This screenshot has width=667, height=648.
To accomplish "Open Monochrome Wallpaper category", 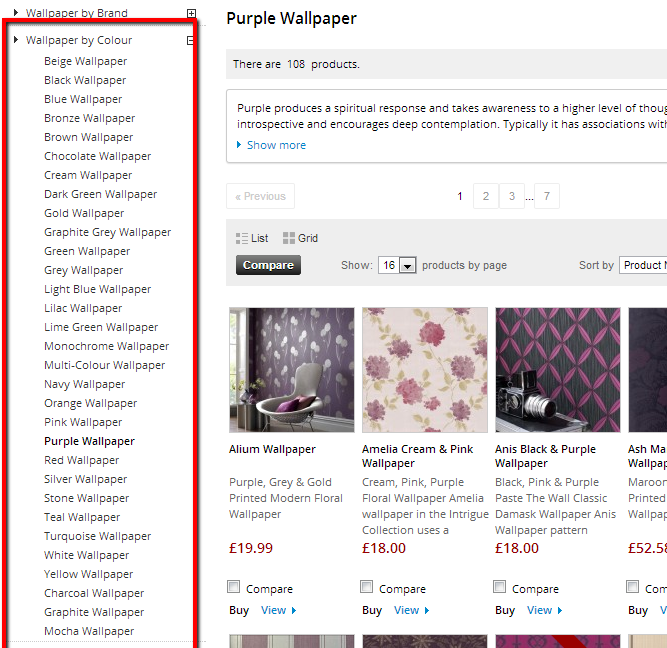I will point(106,346).
